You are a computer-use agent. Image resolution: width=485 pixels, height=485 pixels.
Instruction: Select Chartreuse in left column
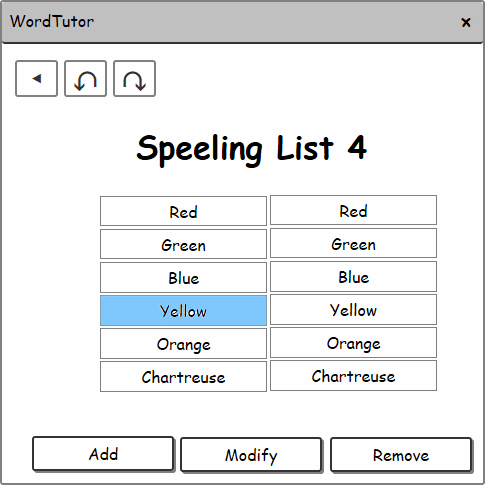pyautogui.click(x=183, y=376)
